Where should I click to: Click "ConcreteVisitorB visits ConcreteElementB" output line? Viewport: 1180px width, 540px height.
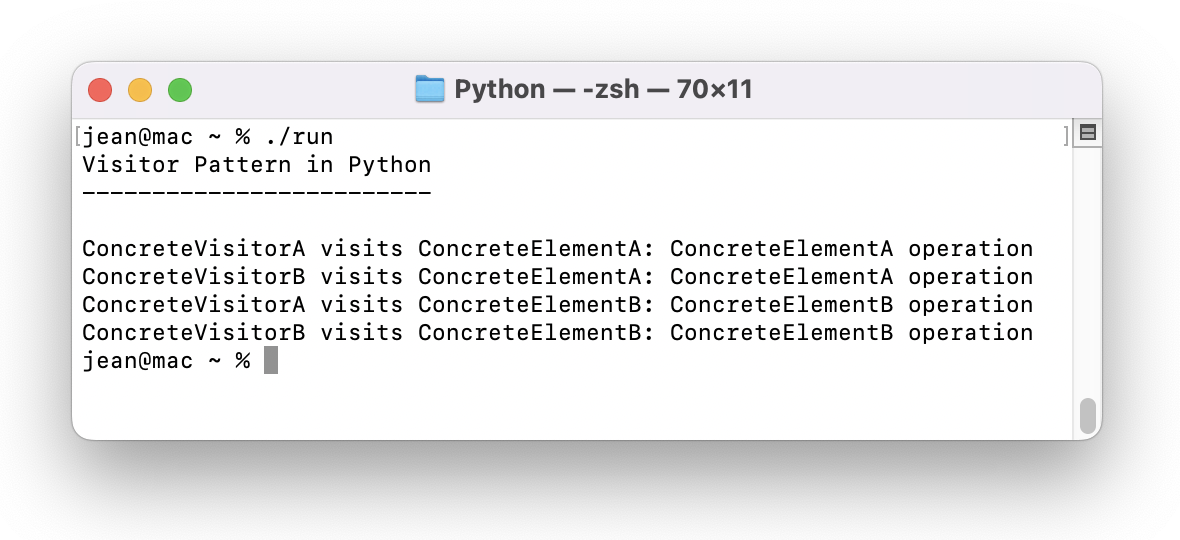pyautogui.click(x=558, y=332)
